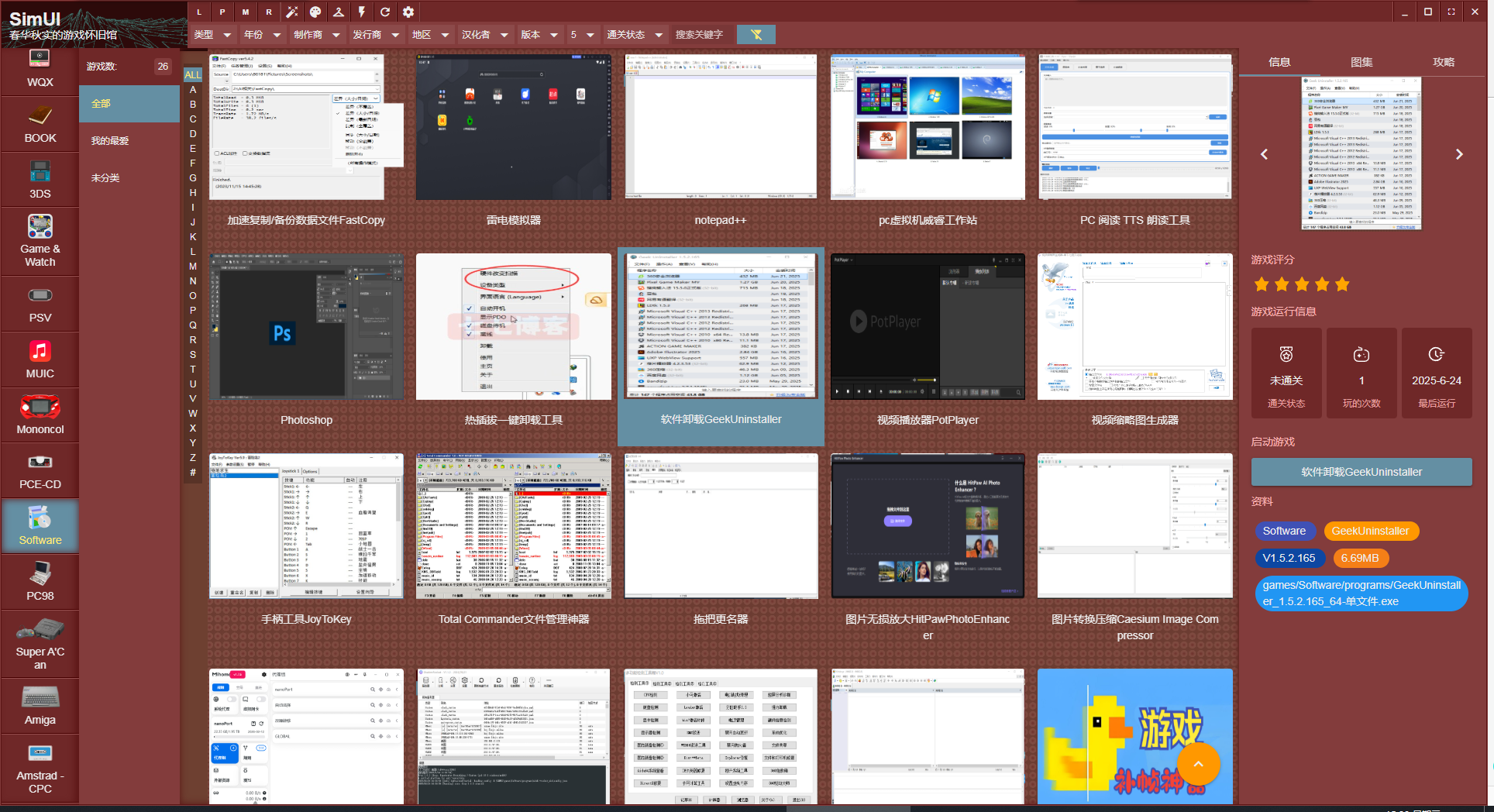Open the color palette theme icon
The height and width of the screenshot is (812, 1494).
(315, 12)
